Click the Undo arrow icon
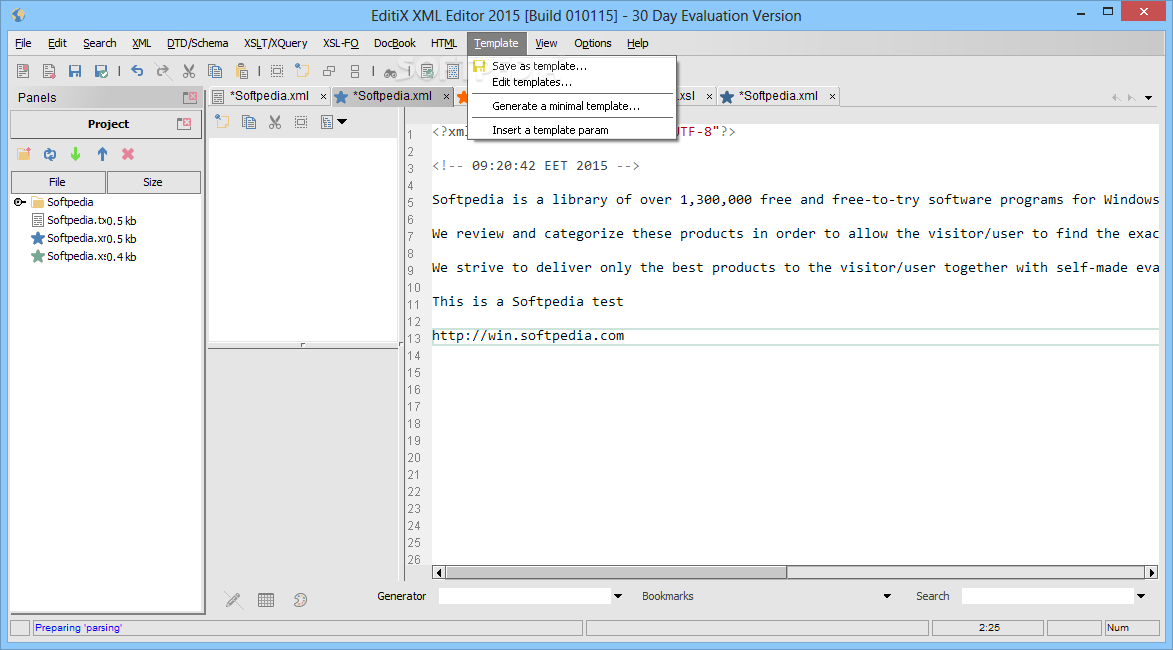 coord(137,70)
